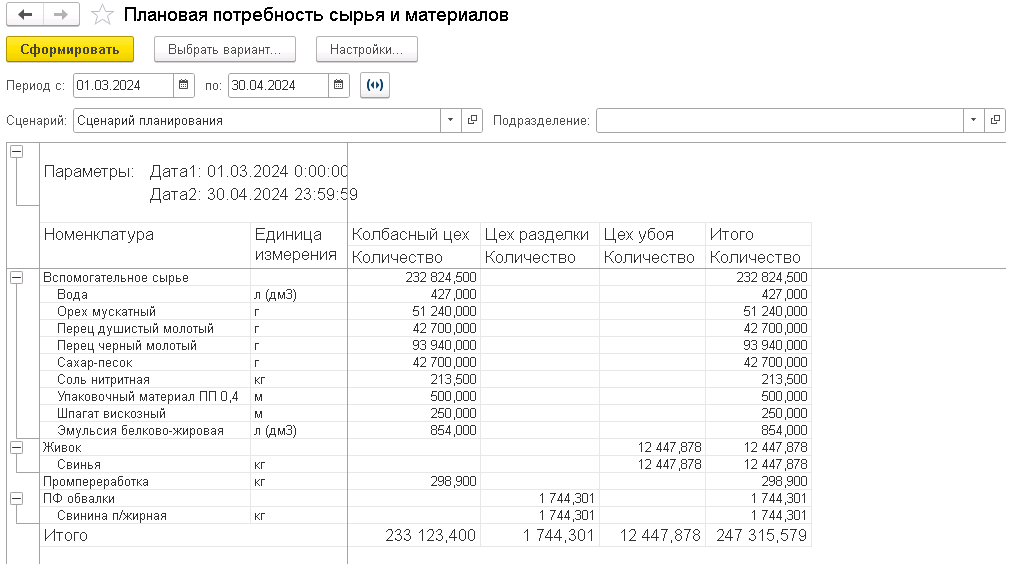Select the Перец черный молотый row cell

pyautogui.click(x=127, y=346)
